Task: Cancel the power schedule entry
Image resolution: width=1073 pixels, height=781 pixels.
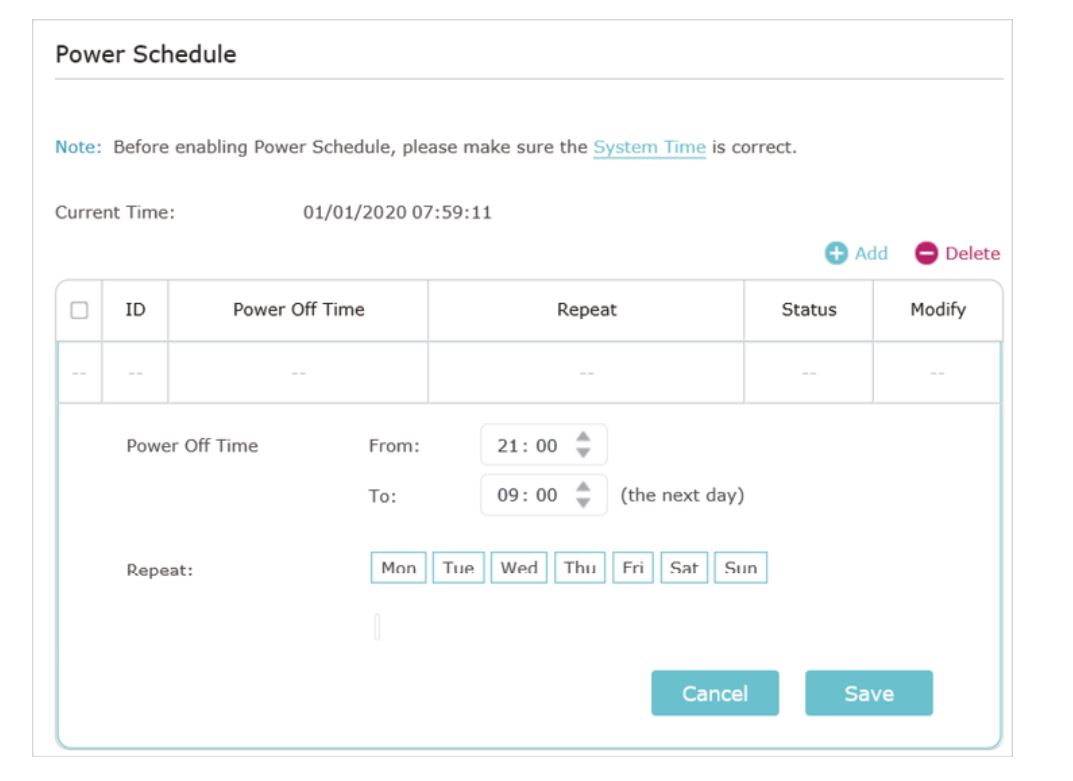Action: point(715,693)
